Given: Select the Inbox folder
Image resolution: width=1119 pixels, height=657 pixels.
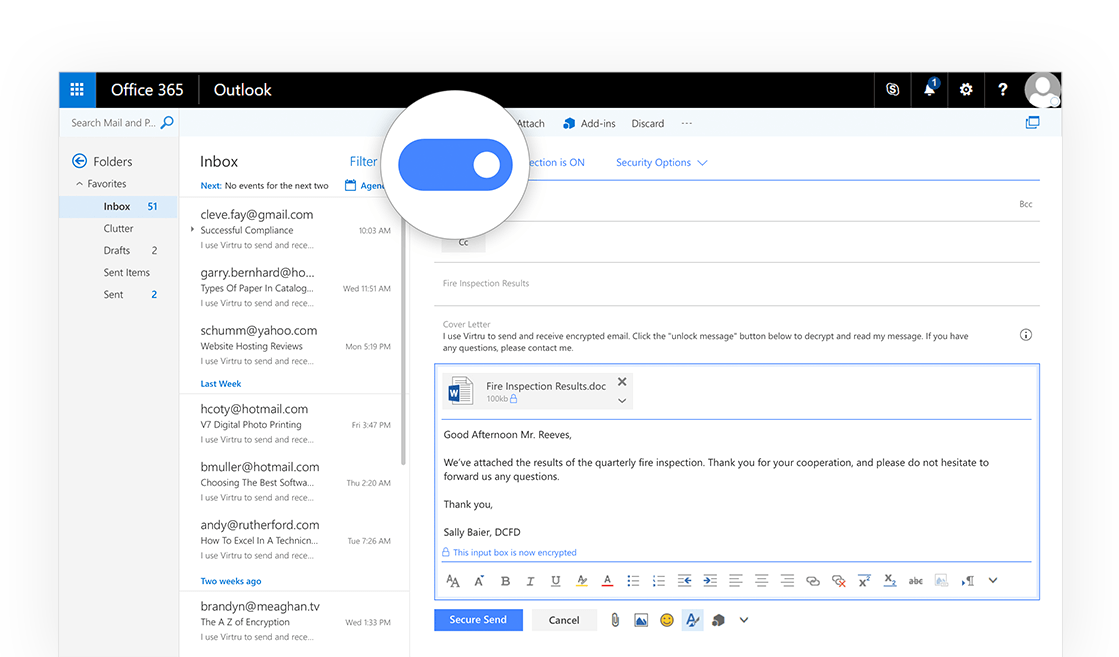Looking at the screenshot, I should 118,206.
